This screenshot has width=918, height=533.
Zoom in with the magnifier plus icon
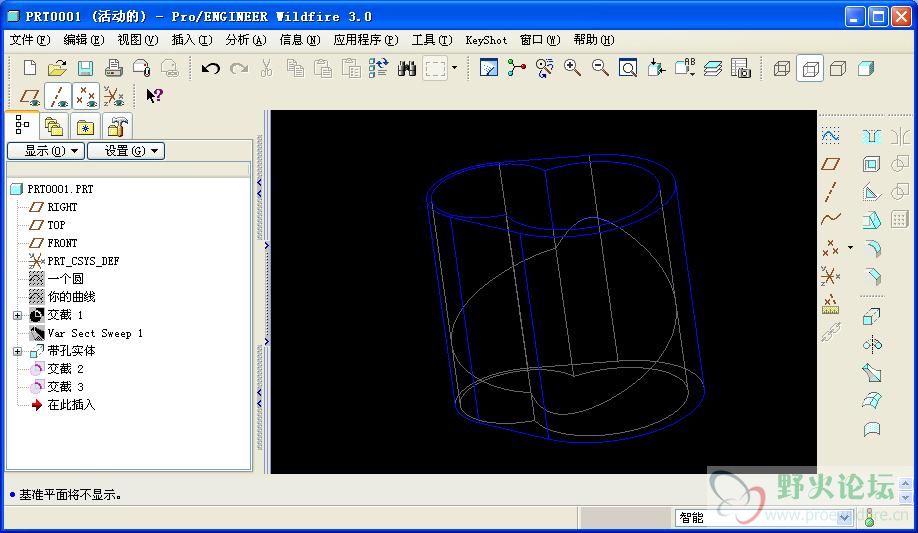(572, 68)
